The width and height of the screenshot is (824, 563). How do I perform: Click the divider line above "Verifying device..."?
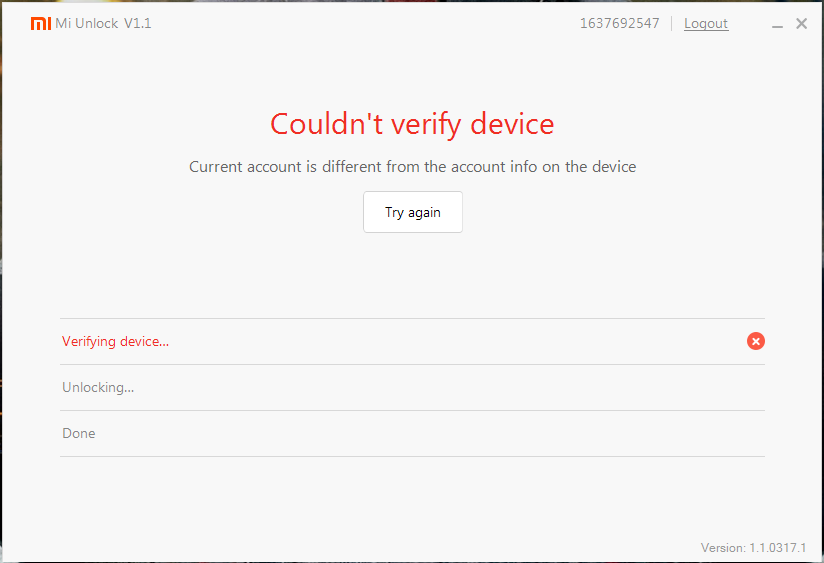click(x=412, y=319)
